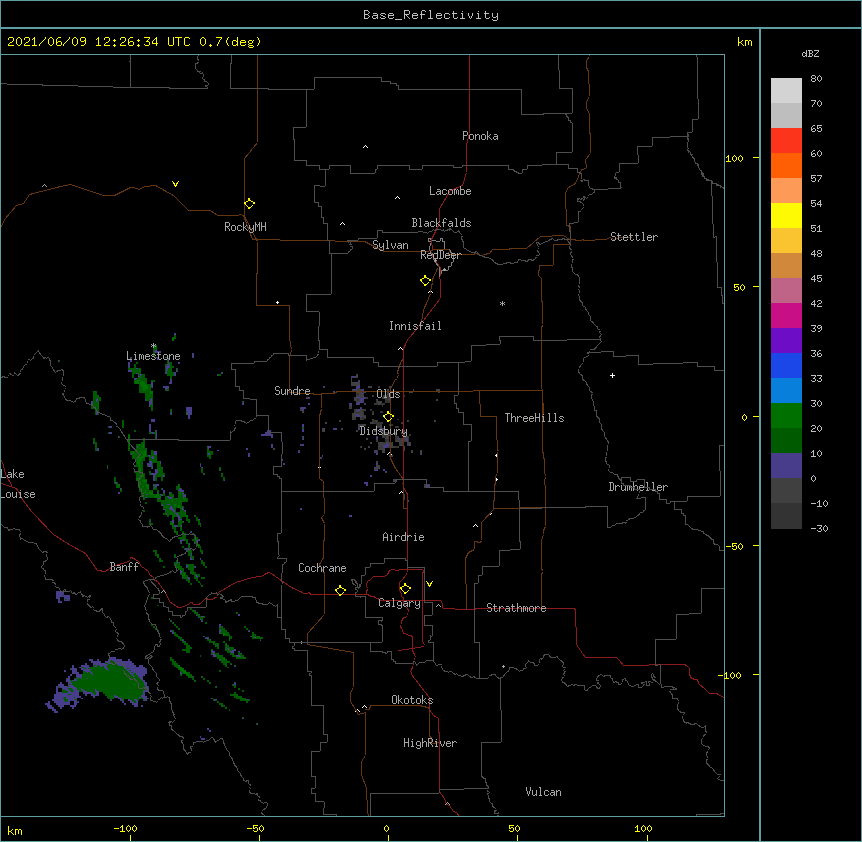Screen dimensions: 862x842
Task: Select the yellow diamond marker between Olds and Didsbury
Action: (388, 417)
